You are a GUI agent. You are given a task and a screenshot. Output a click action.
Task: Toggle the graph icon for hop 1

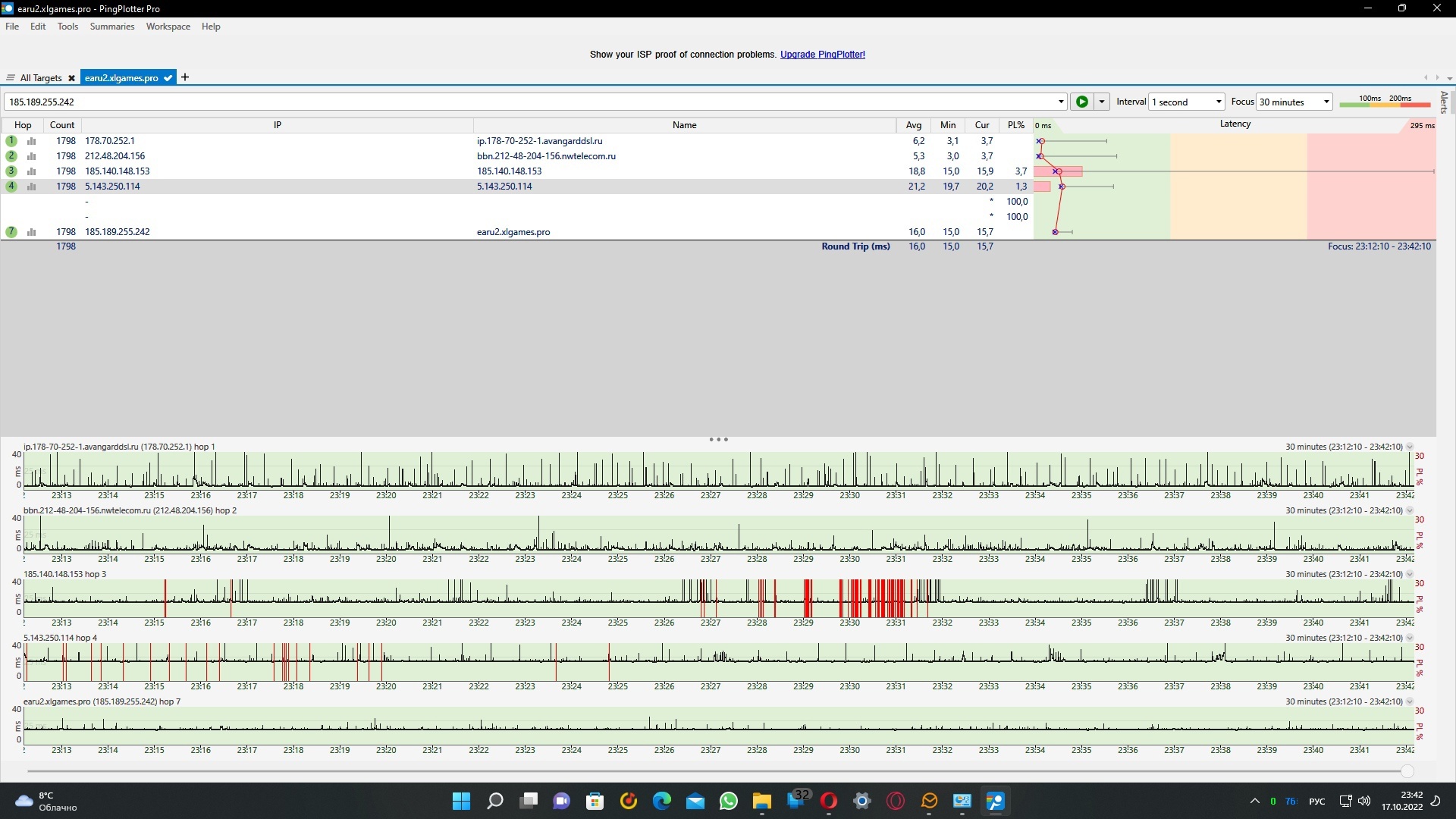click(32, 141)
